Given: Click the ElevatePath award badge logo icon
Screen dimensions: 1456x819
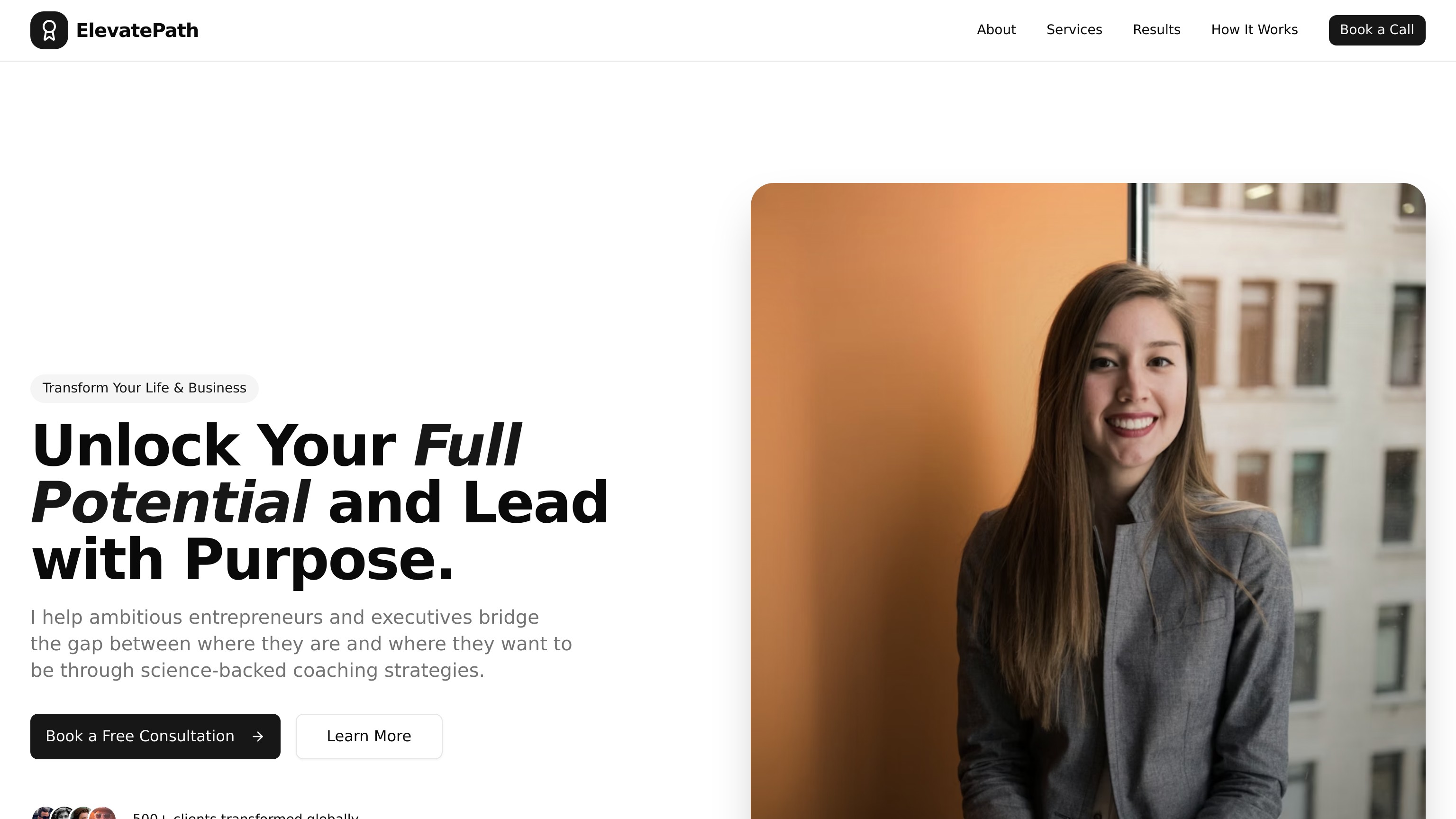Looking at the screenshot, I should 49,30.
